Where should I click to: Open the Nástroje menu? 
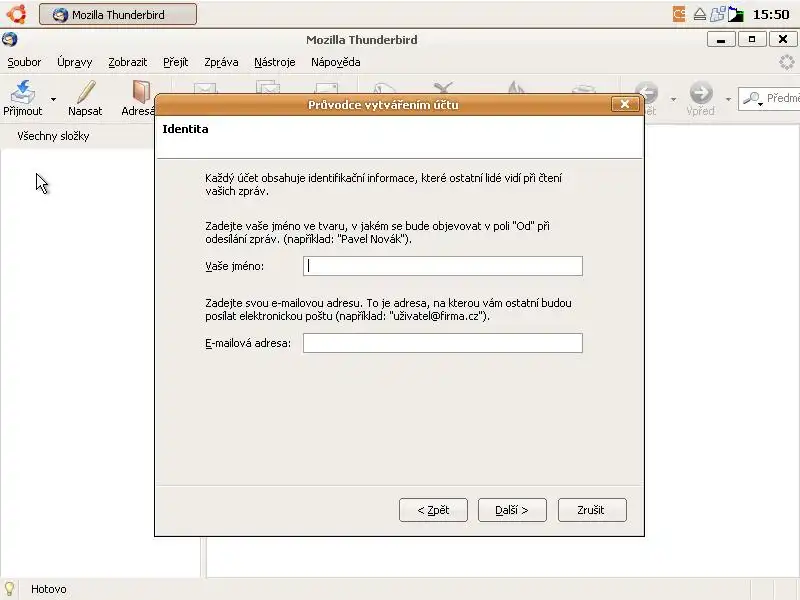[274, 62]
